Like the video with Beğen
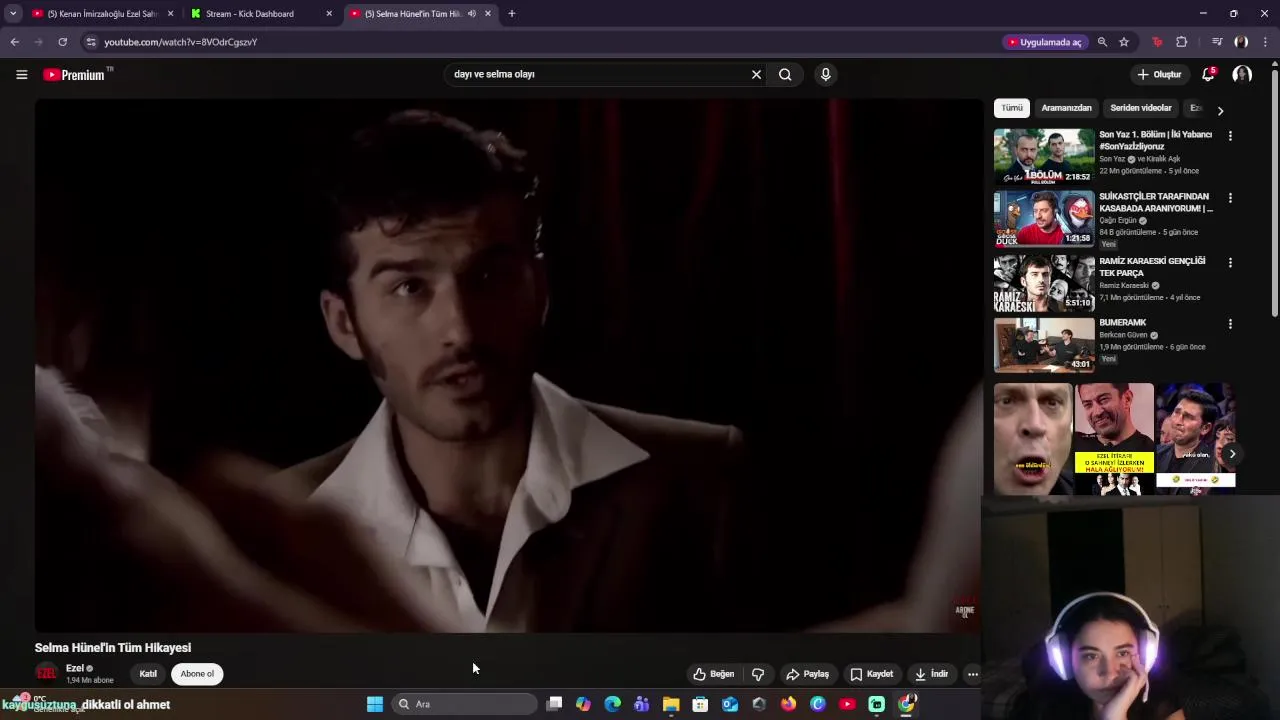The image size is (1280, 720). point(714,674)
